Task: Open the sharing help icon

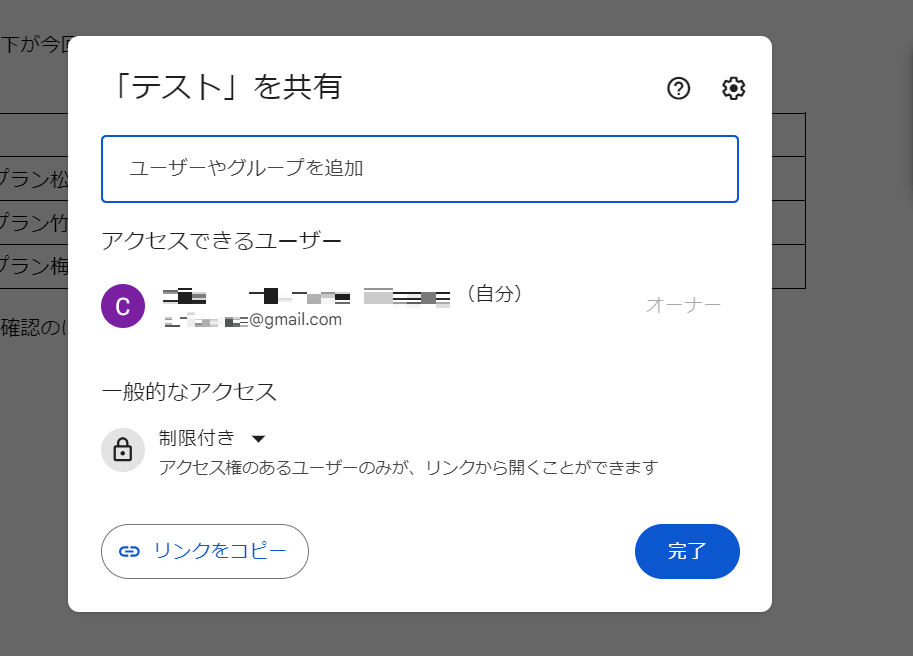Action: point(679,89)
